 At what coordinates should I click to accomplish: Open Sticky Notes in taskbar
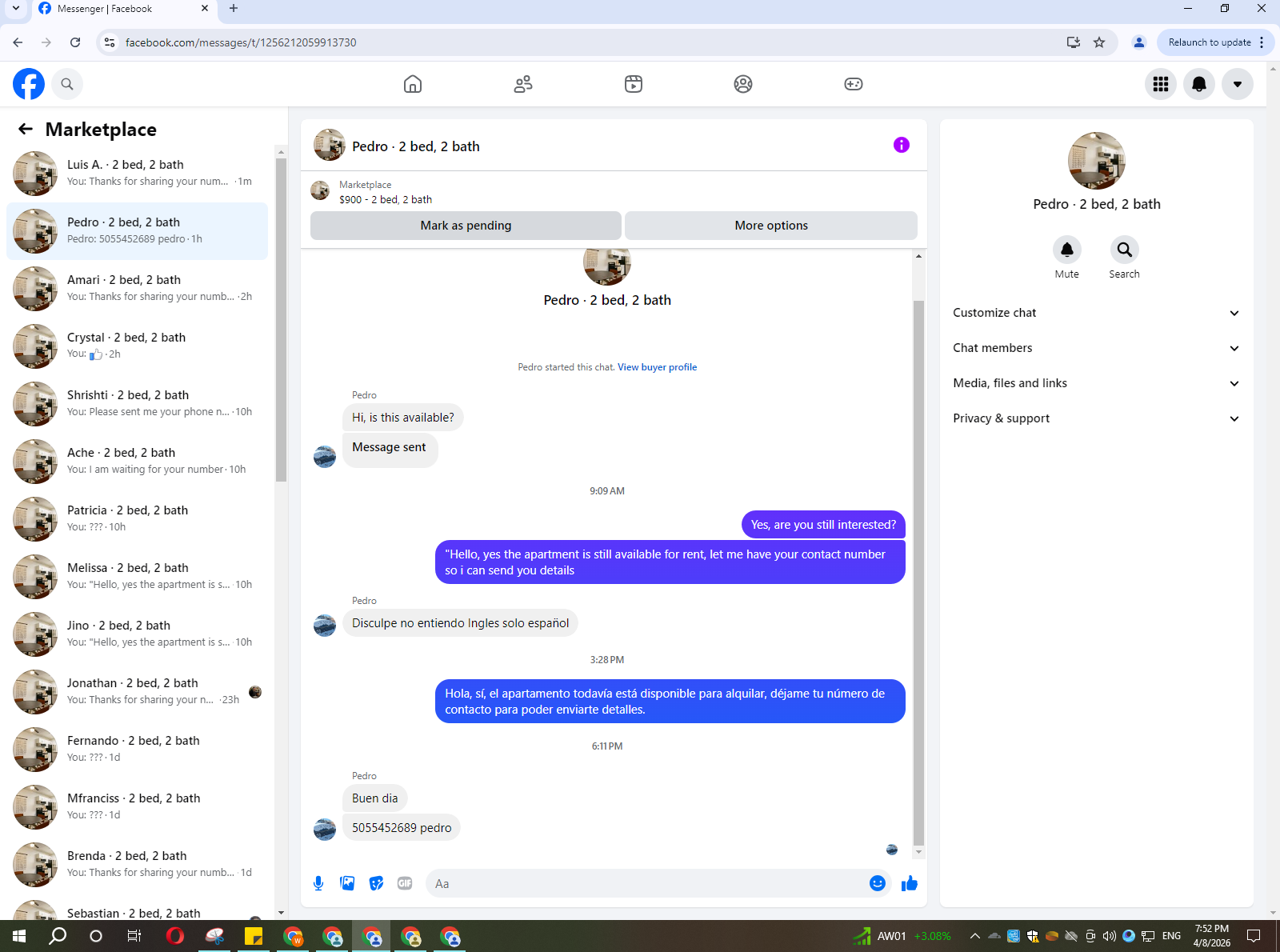[x=254, y=936]
